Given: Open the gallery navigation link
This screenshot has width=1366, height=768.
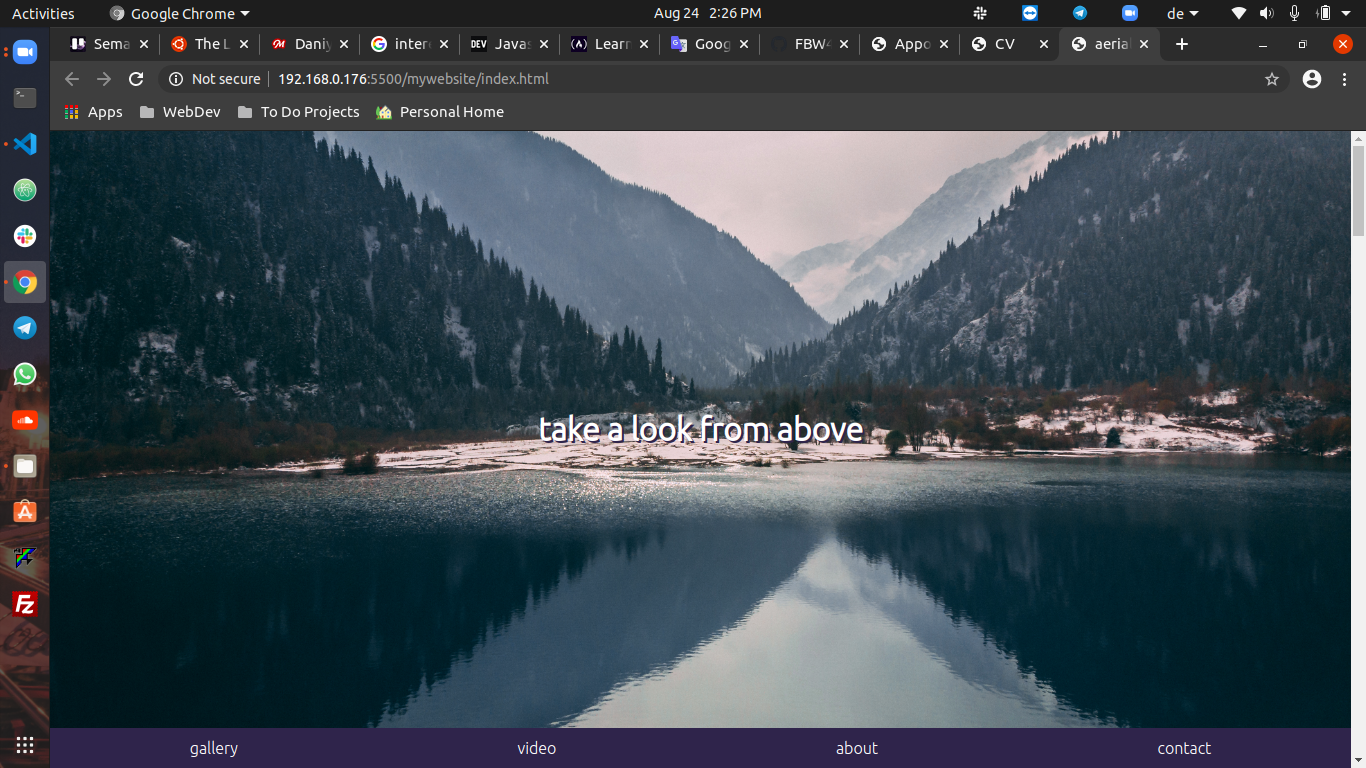Looking at the screenshot, I should coord(213,747).
